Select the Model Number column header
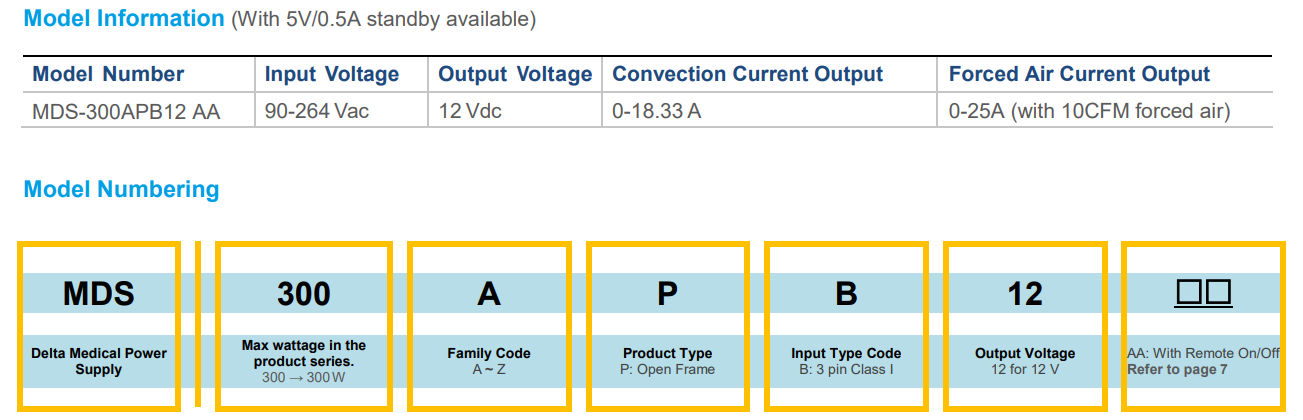The image size is (1303, 420). click(x=108, y=74)
